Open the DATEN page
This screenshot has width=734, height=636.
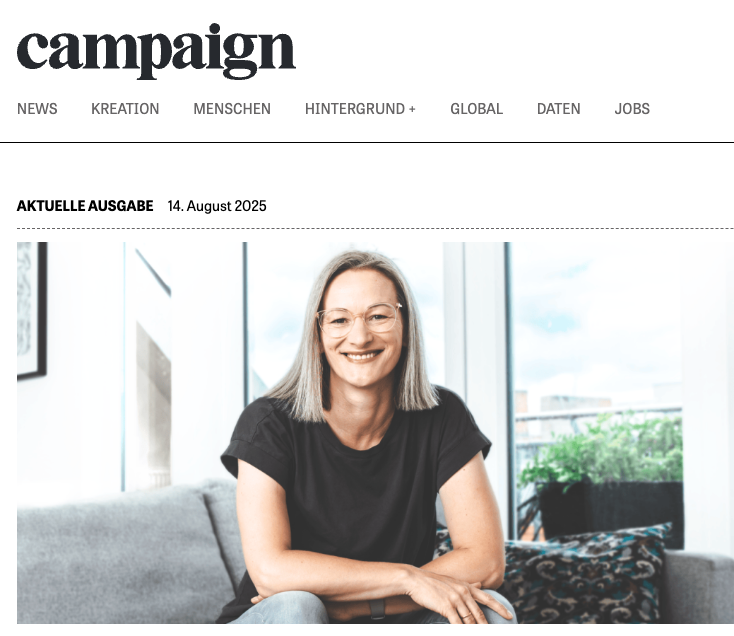click(x=558, y=109)
